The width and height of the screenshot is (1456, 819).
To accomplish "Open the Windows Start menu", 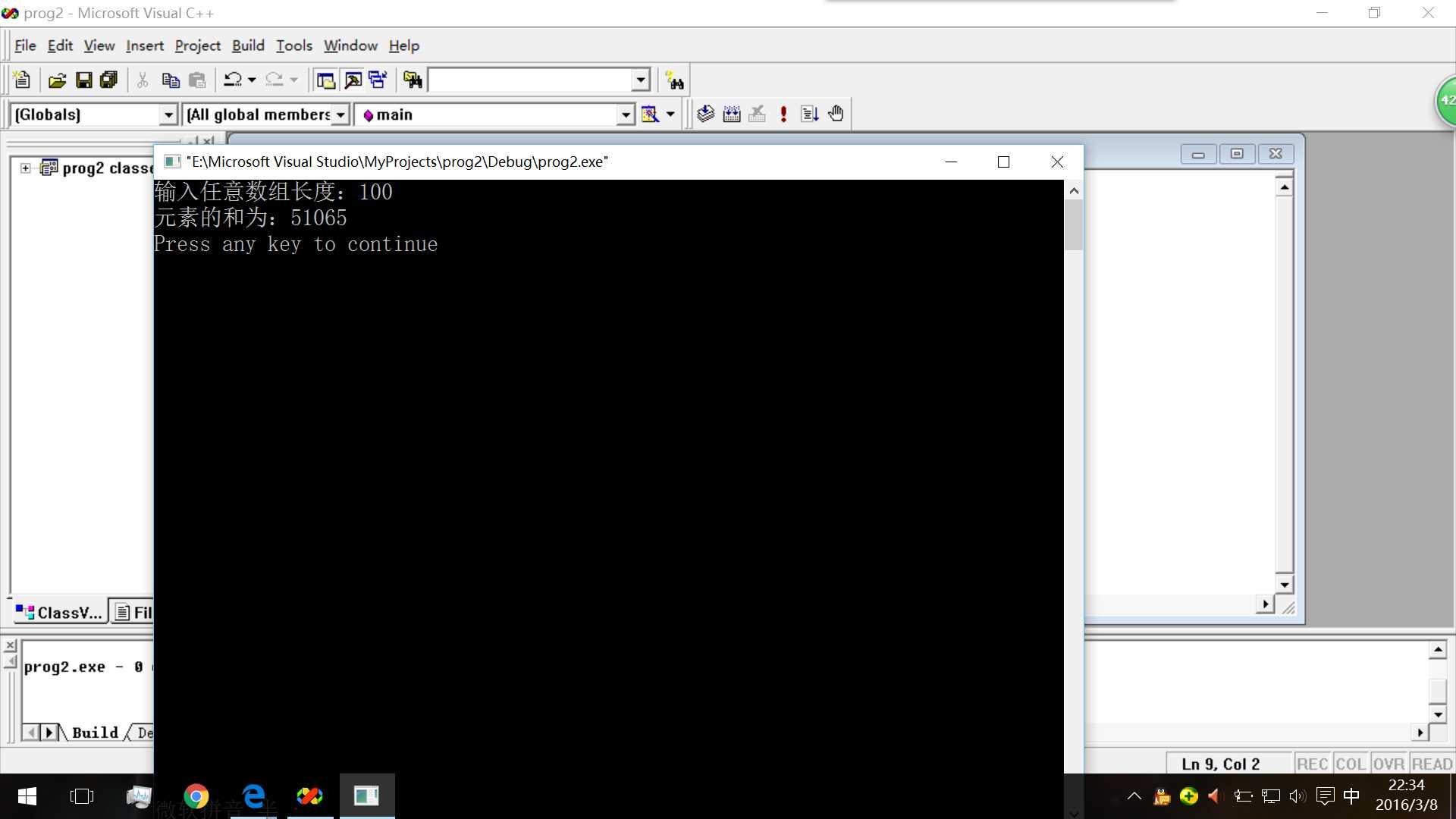I will (x=27, y=796).
